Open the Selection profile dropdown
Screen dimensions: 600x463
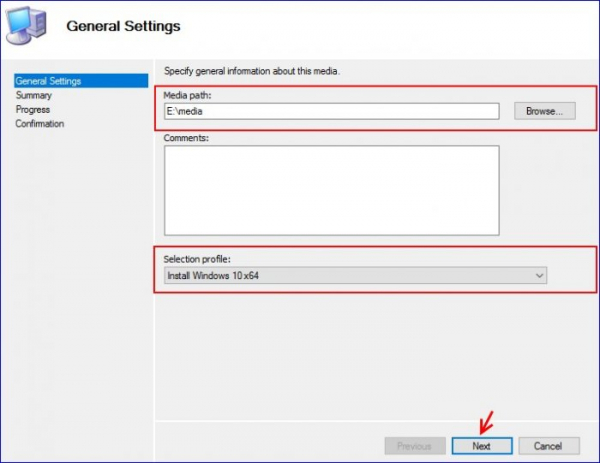355,276
